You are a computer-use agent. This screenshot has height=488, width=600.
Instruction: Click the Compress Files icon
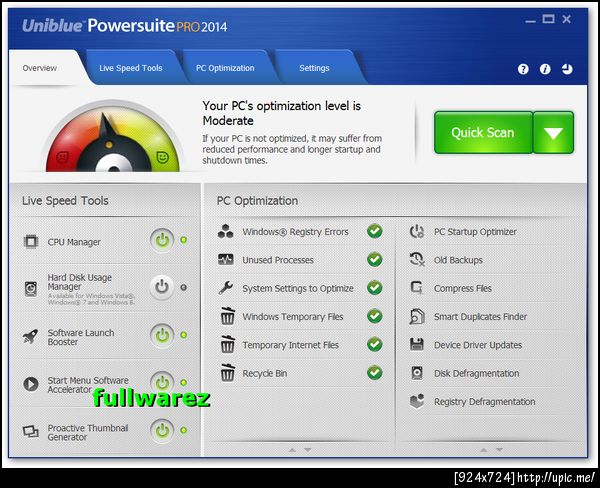(x=417, y=288)
